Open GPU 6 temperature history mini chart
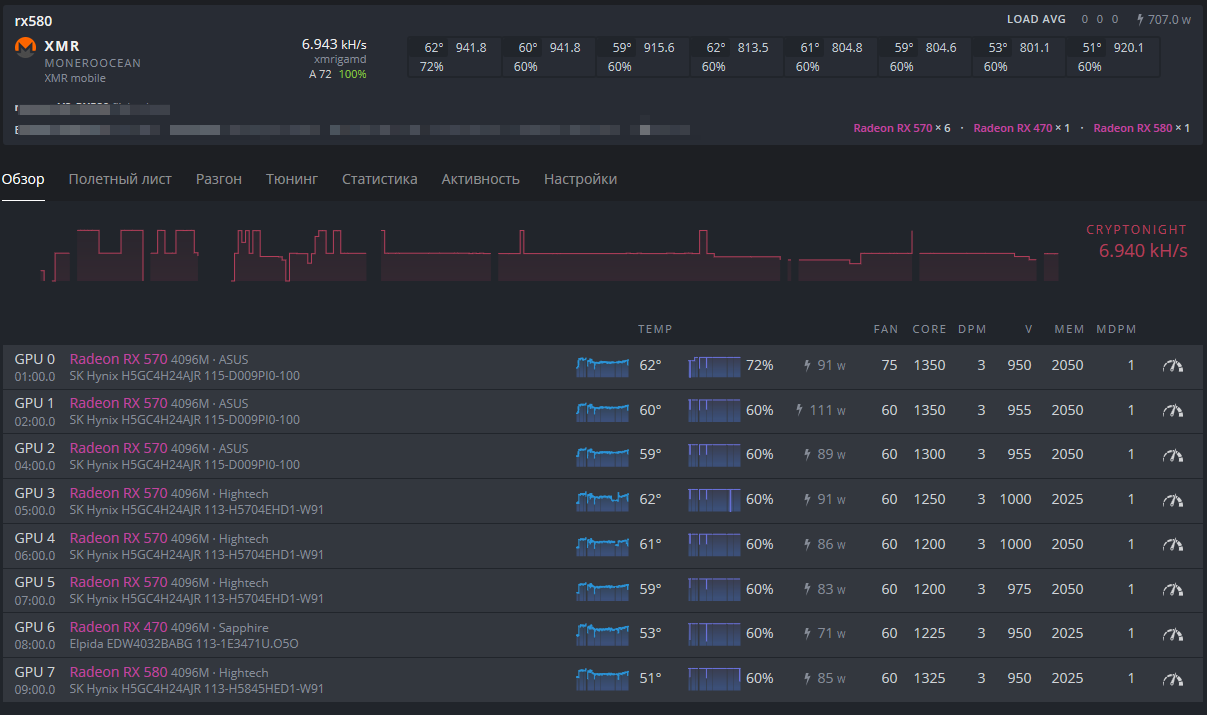 603,634
